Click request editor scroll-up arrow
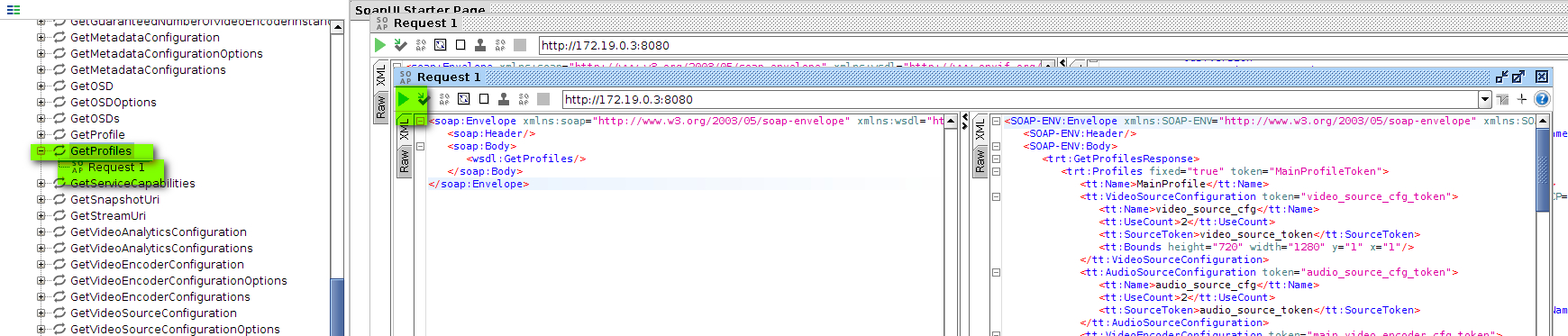The width and height of the screenshot is (1568, 336). click(951, 121)
